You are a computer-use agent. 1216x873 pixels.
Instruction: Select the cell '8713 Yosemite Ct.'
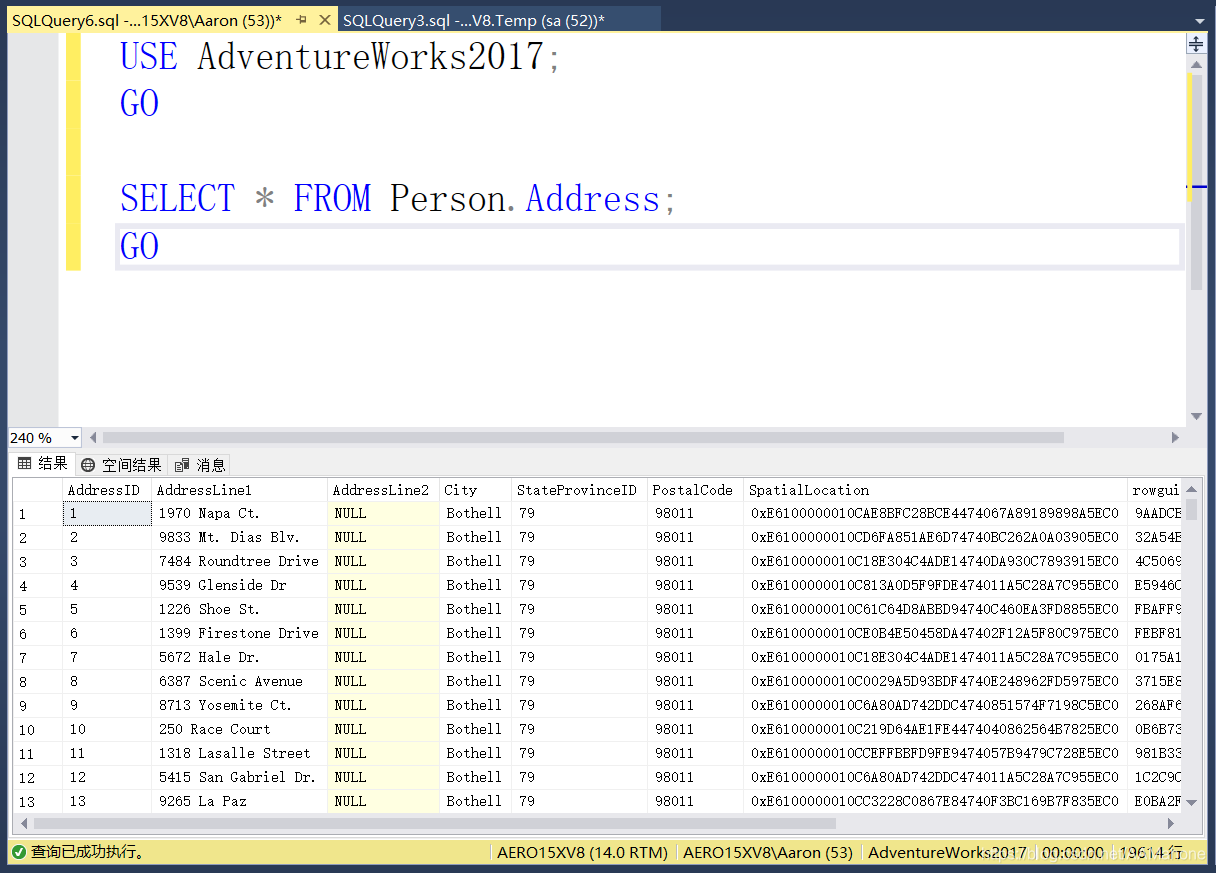pos(239,705)
